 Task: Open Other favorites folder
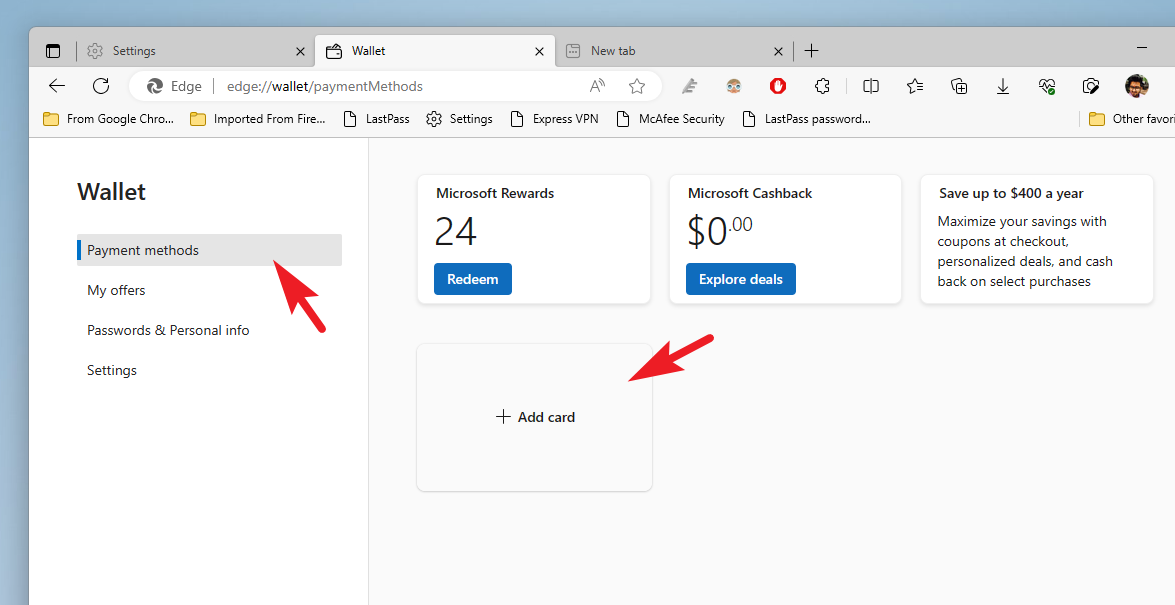click(x=1131, y=118)
